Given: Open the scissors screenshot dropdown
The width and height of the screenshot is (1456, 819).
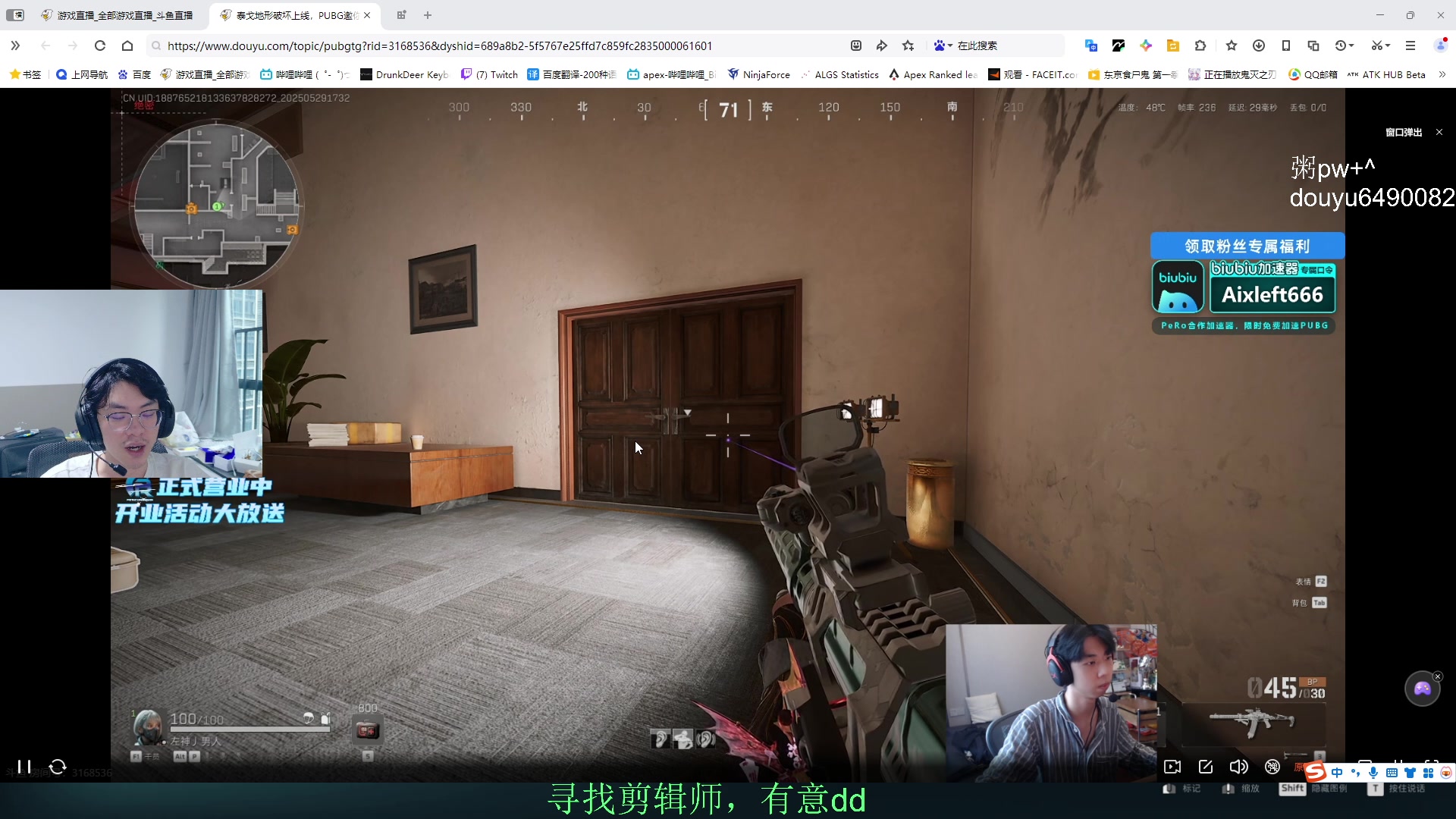Looking at the screenshot, I should point(1380,45).
